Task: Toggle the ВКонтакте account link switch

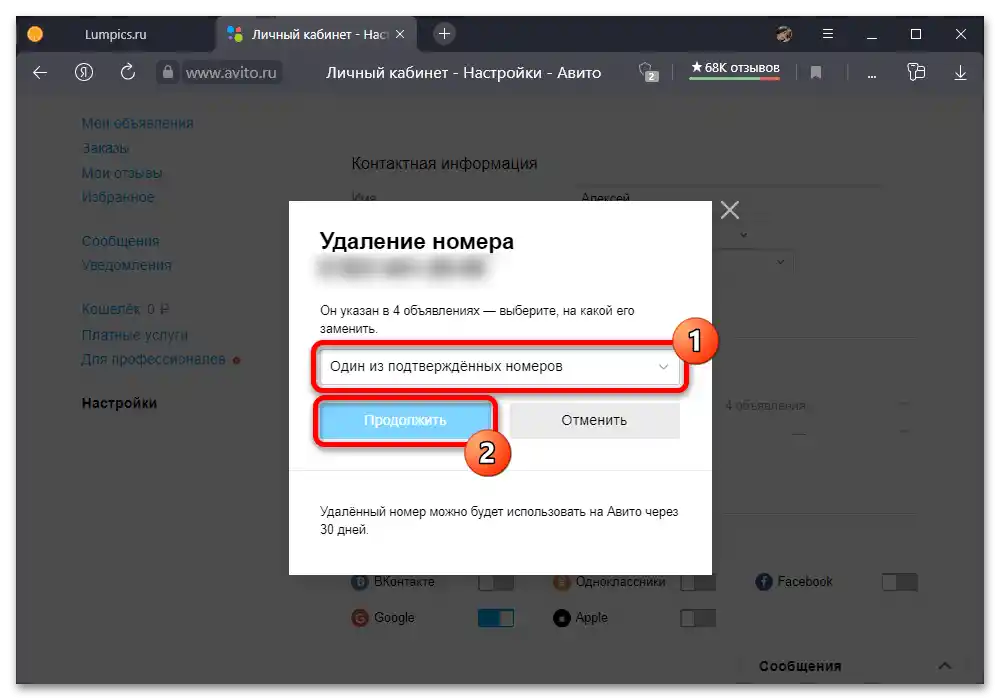Action: click(496, 582)
